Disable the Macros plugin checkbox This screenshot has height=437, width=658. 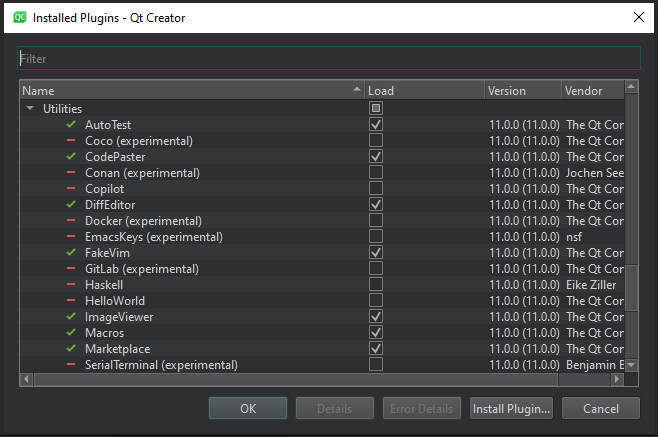click(x=376, y=332)
